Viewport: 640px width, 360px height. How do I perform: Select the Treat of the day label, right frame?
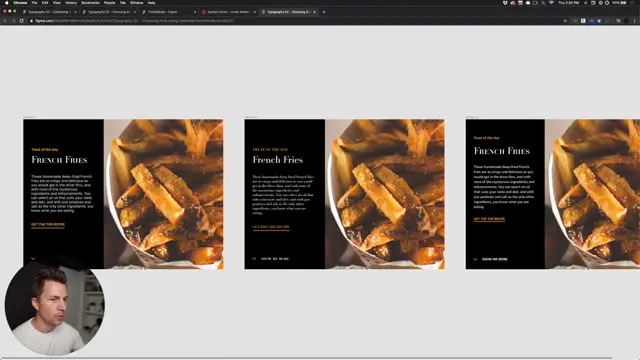tap(487, 138)
